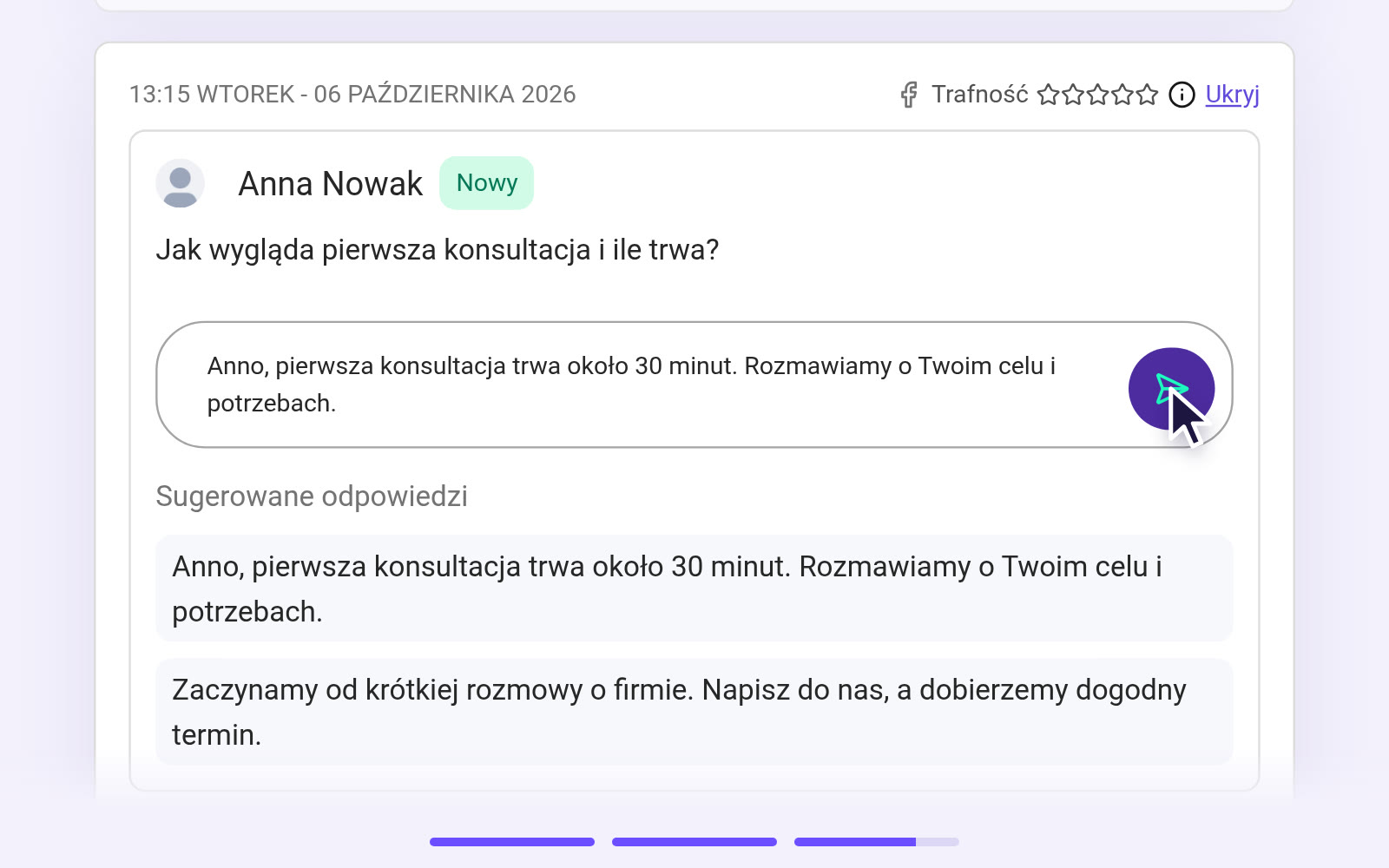Image resolution: width=1389 pixels, height=868 pixels.
Task: Select the partially filled last progress segment
Action: pyautogui.click(x=877, y=842)
